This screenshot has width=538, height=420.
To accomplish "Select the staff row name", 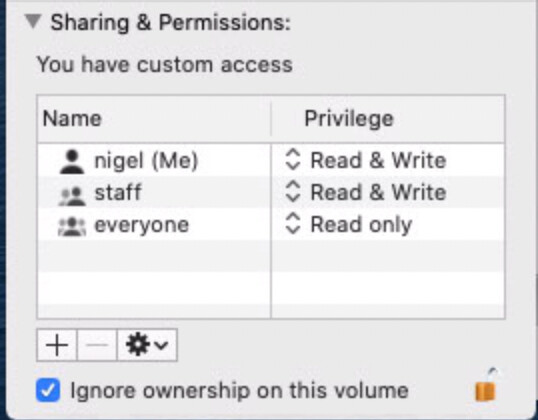I will pyautogui.click(x=118, y=192).
